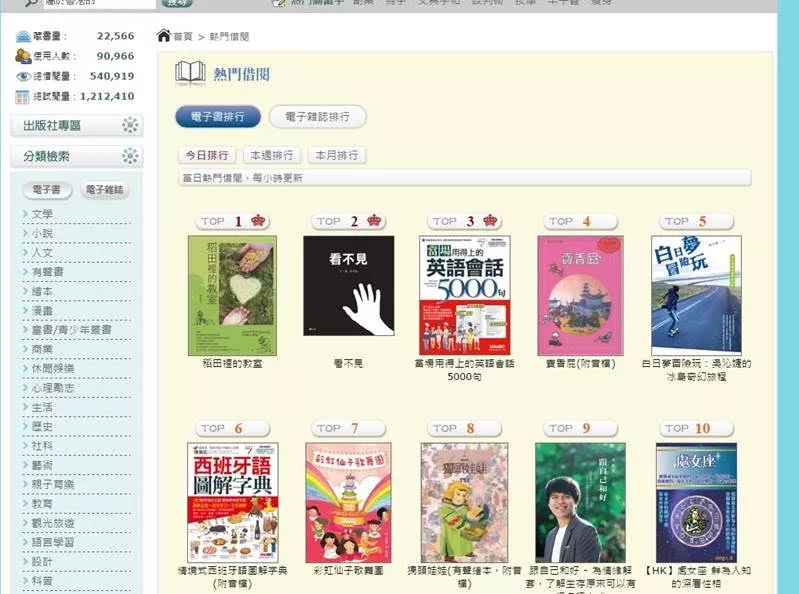Show 本月排行 ranking
Image resolution: width=799 pixels, height=594 pixels.
337,155
